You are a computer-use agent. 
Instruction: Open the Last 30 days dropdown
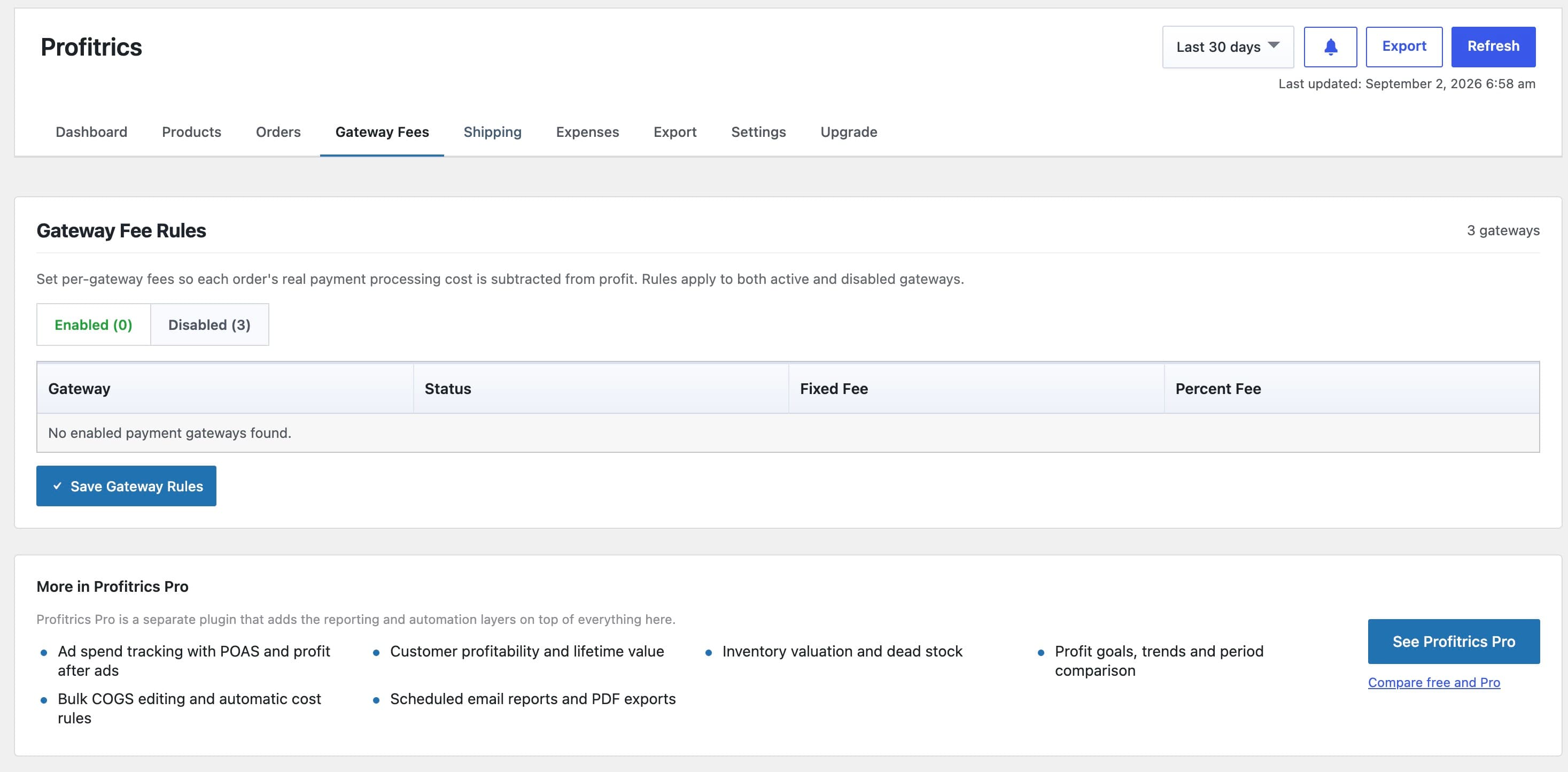[x=1228, y=47]
